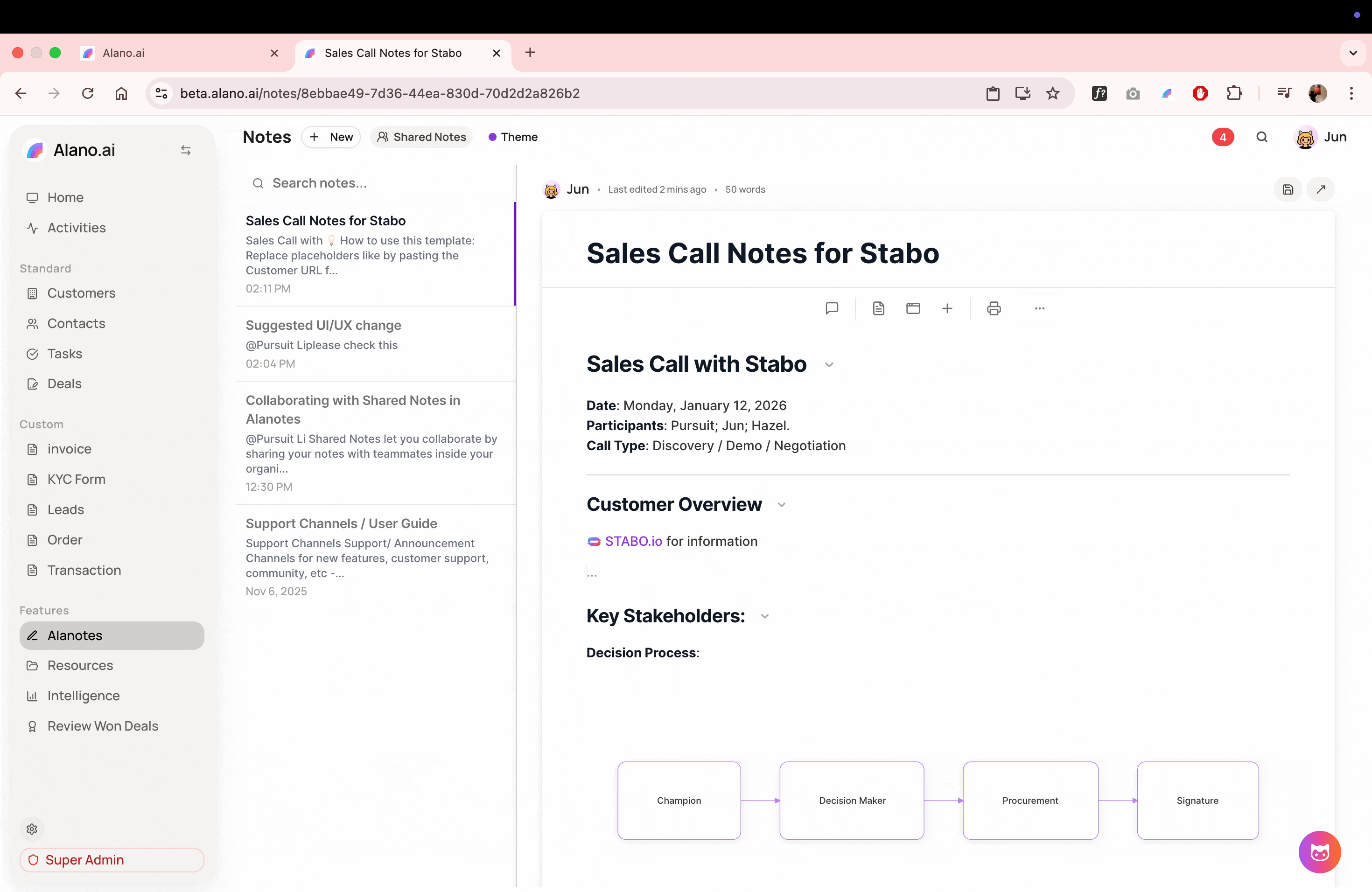Open notifications badge showing 4

[1223, 137]
